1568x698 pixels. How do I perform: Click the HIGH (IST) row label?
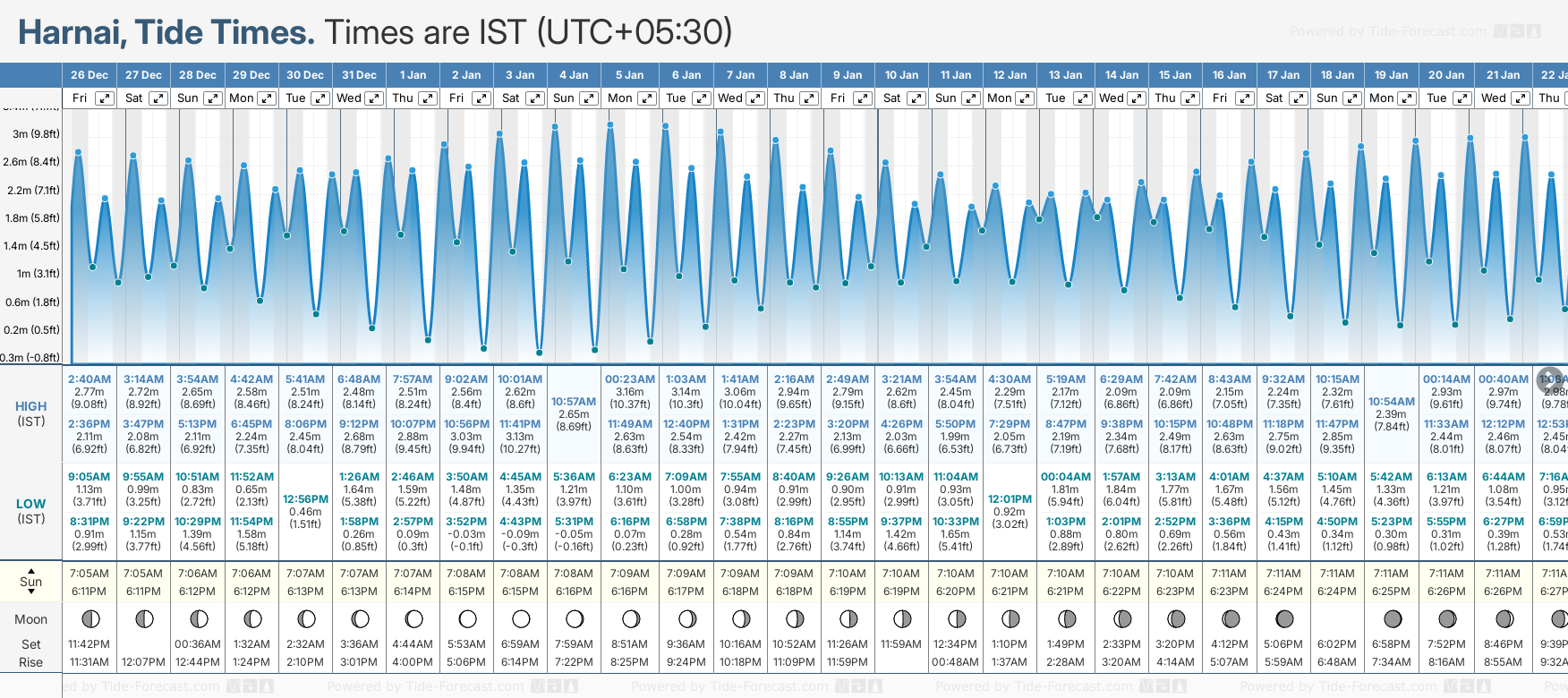[31, 413]
